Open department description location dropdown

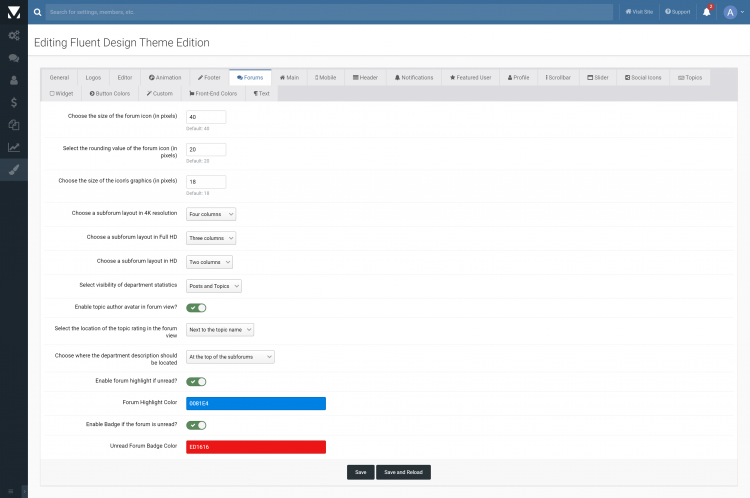coord(230,357)
